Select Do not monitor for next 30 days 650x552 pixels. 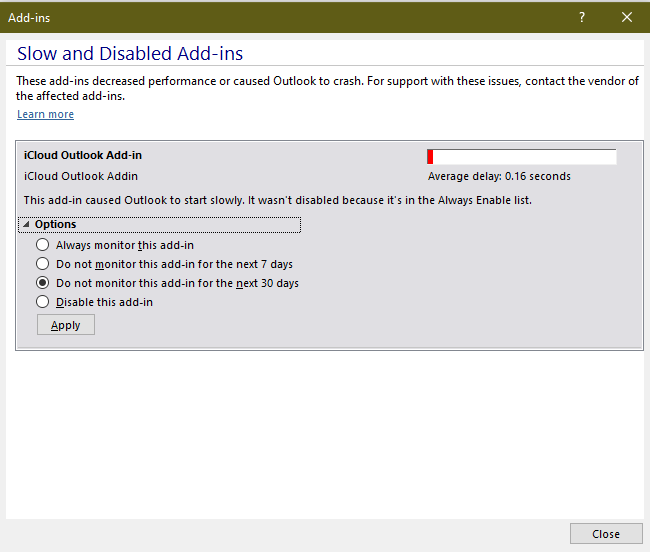coord(42,283)
